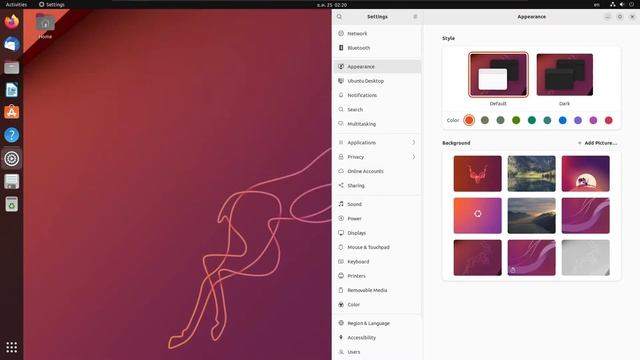Expand the Privacy submenu chevron
The height and width of the screenshot is (360, 640).
[x=413, y=157]
